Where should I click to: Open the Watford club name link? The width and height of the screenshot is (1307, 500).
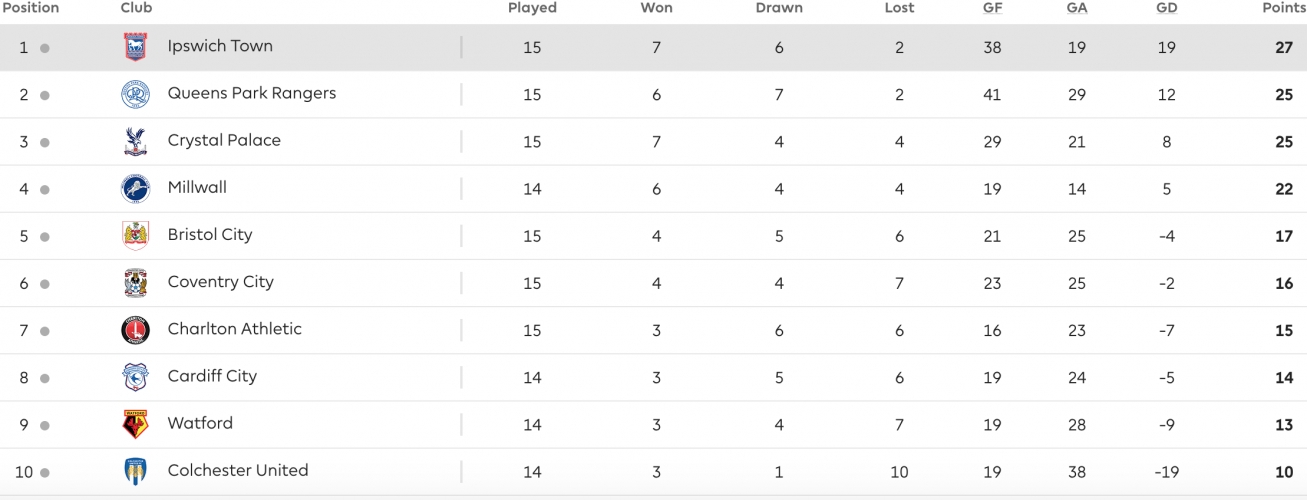point(200,423)
